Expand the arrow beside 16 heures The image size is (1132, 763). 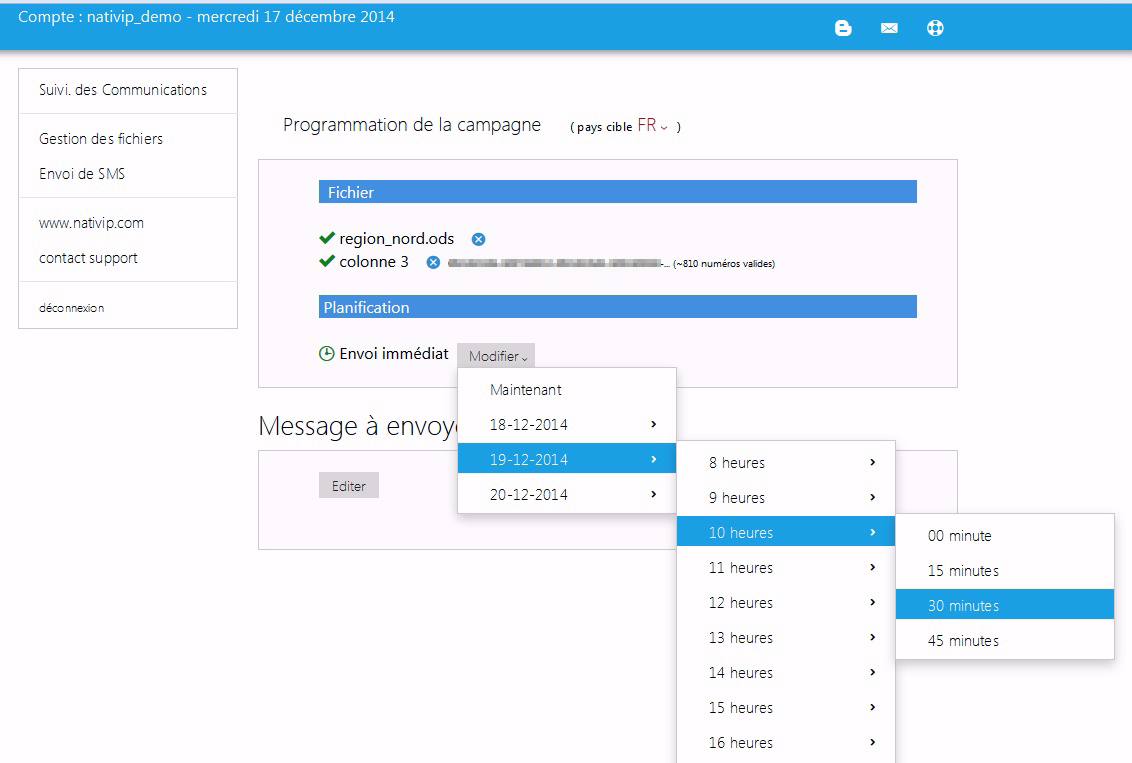pos(873,742)
